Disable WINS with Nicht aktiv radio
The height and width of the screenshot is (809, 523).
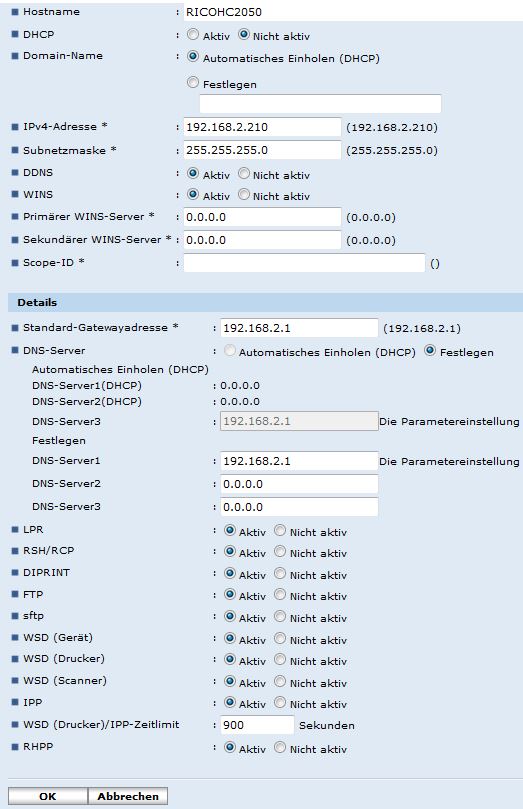[244, 195]
